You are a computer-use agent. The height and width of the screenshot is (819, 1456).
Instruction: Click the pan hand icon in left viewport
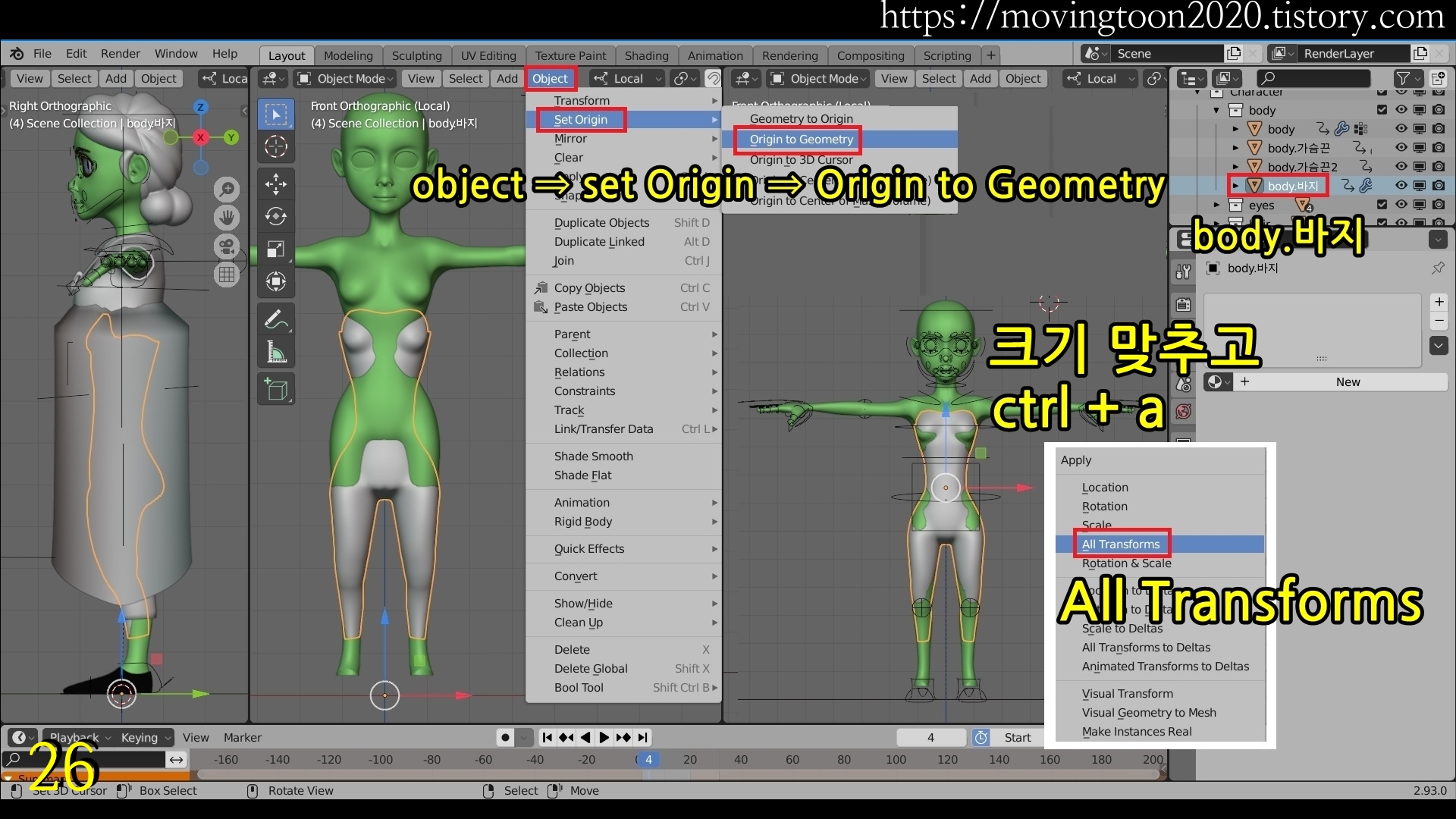point(227,218)
